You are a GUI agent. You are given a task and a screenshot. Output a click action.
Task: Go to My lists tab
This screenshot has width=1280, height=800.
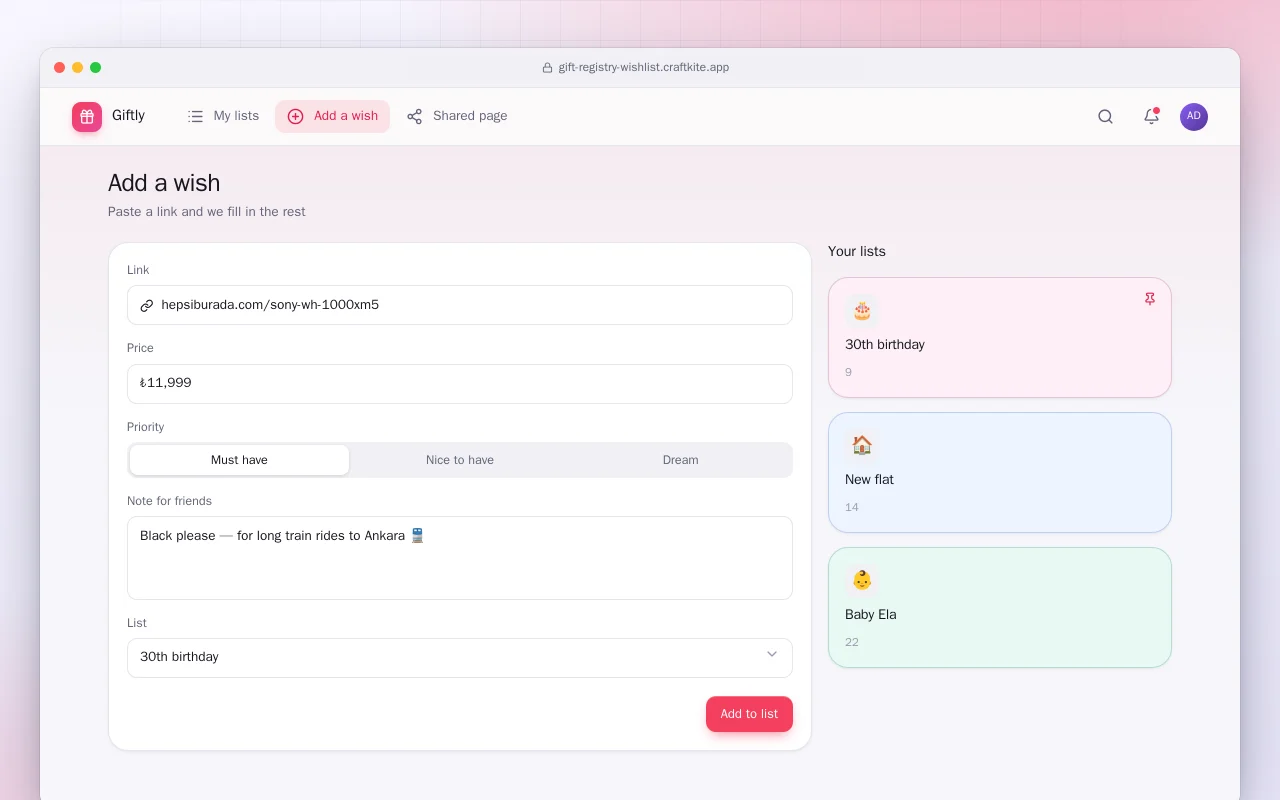coord(223,116)
